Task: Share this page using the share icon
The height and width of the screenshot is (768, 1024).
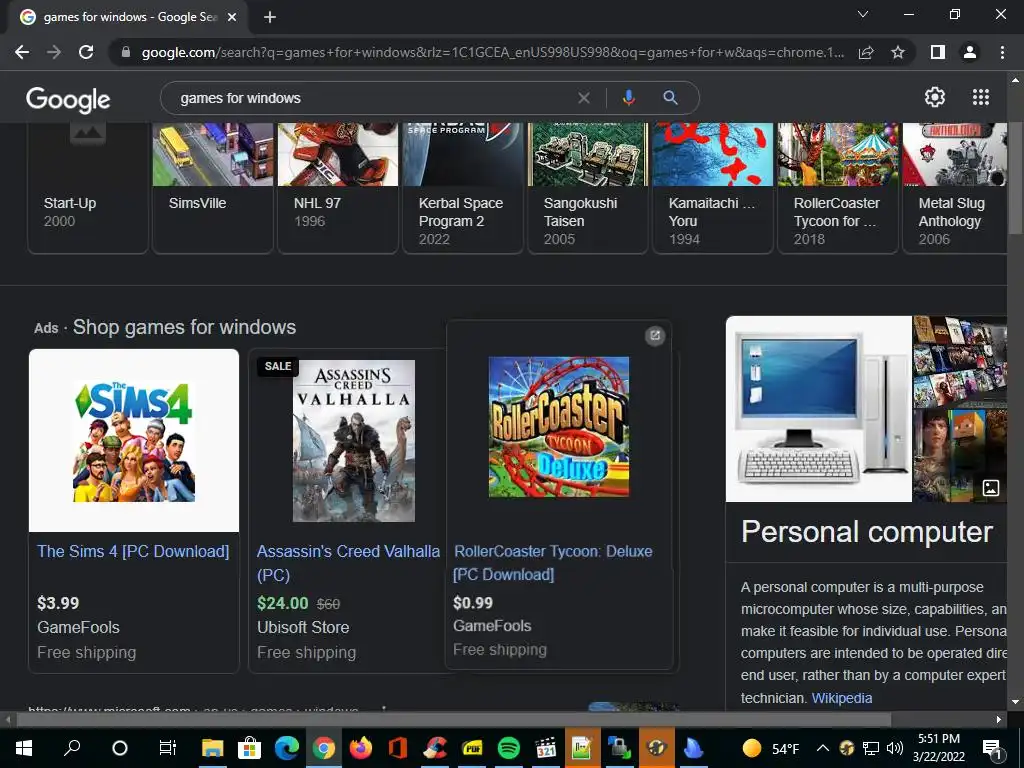Action: (866, 52)
